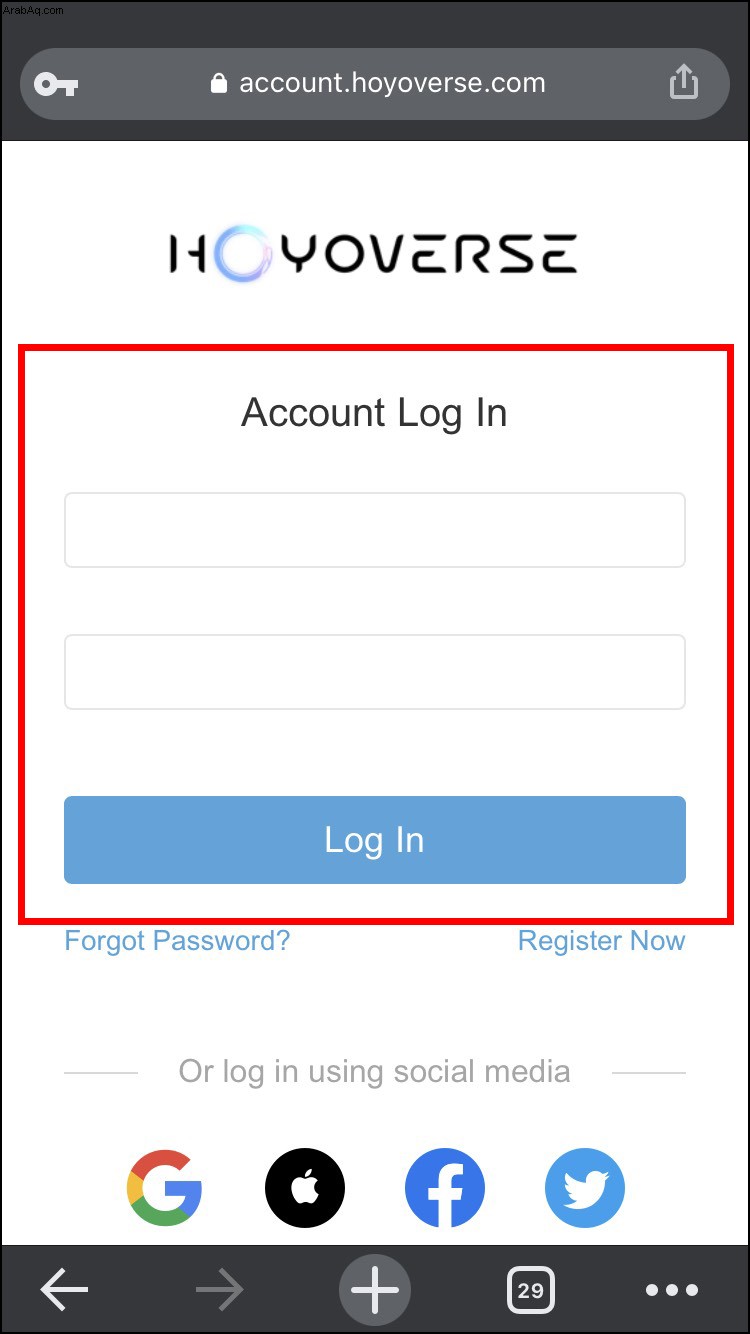Image resolution: width=750 pixels, height=1334 pixels.
Task: Sign in with the Facebook icon
Action: tap(445, 1188)
